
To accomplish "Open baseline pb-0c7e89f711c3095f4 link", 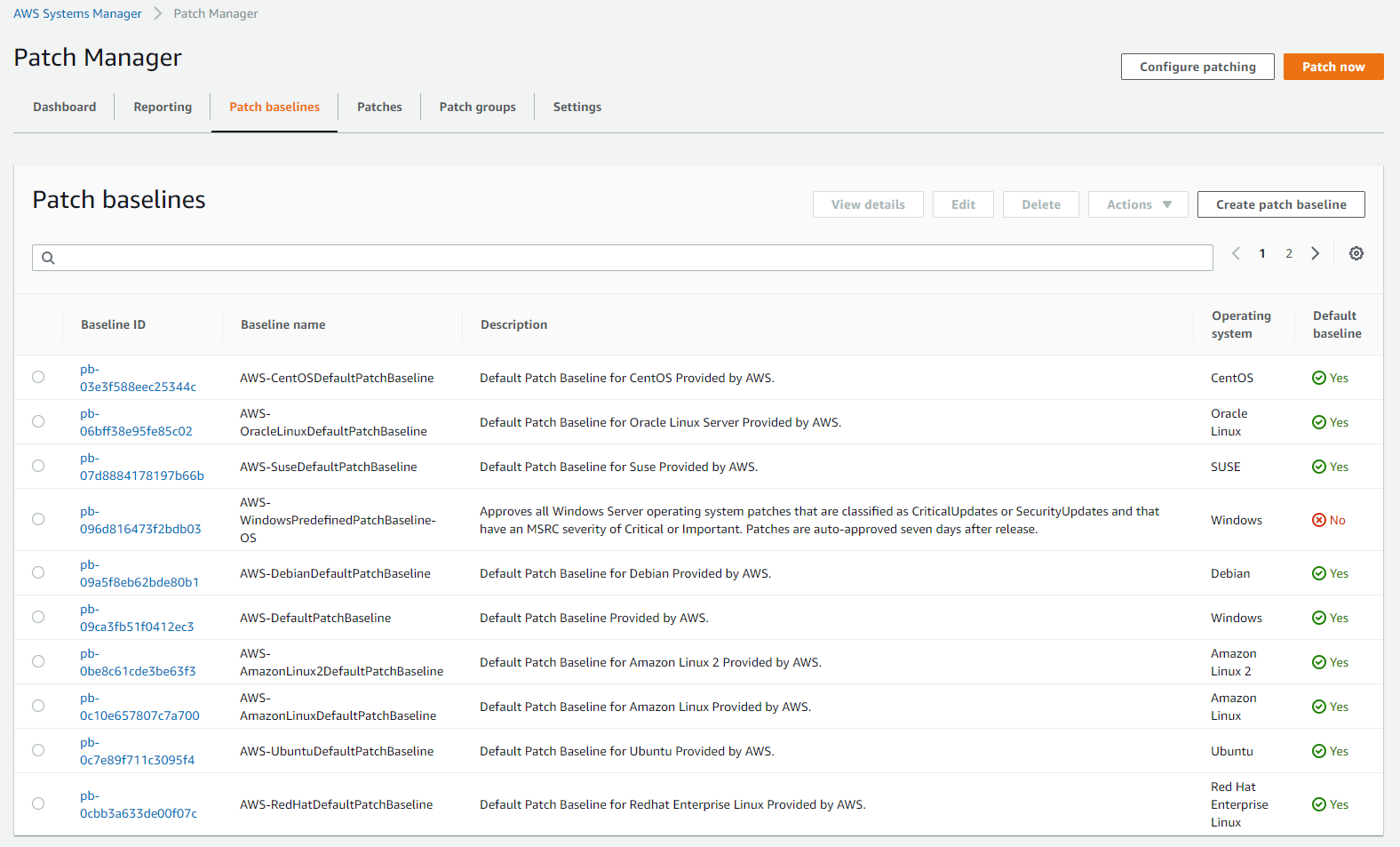I will [137, 751].
